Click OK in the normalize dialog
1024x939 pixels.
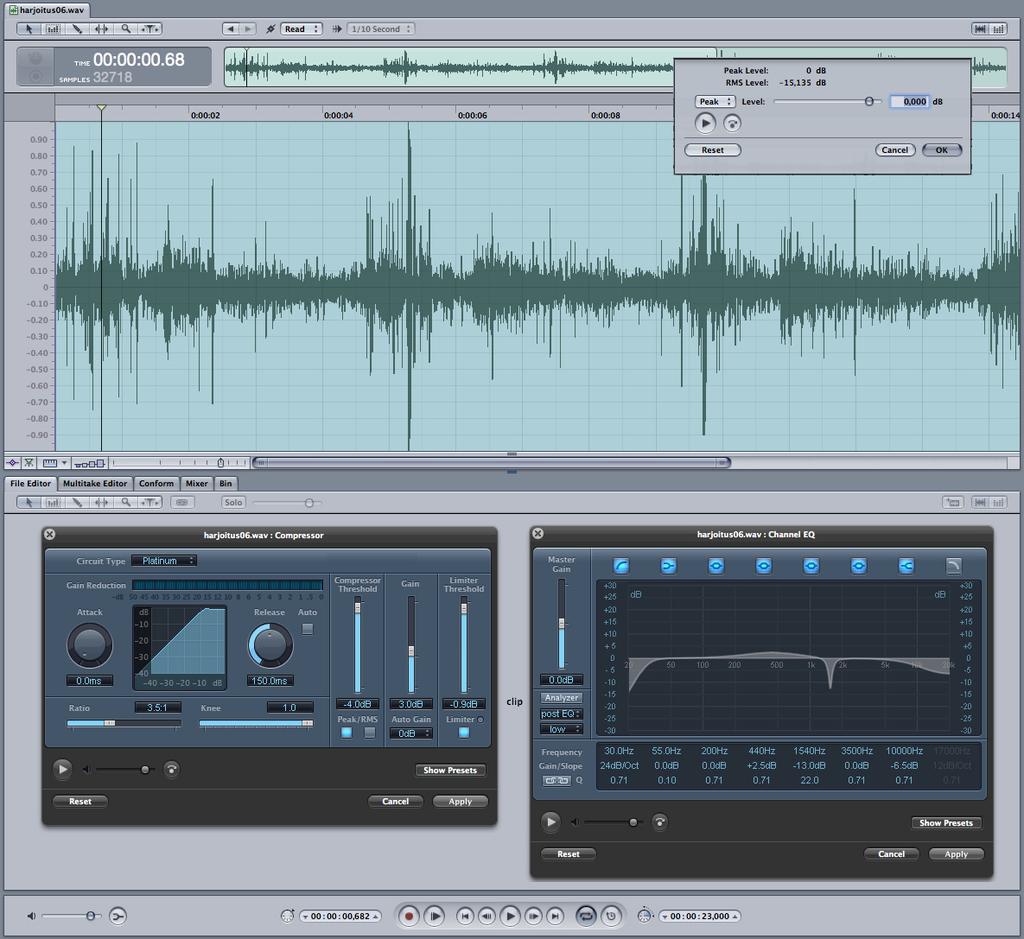[x=942, y=150]
